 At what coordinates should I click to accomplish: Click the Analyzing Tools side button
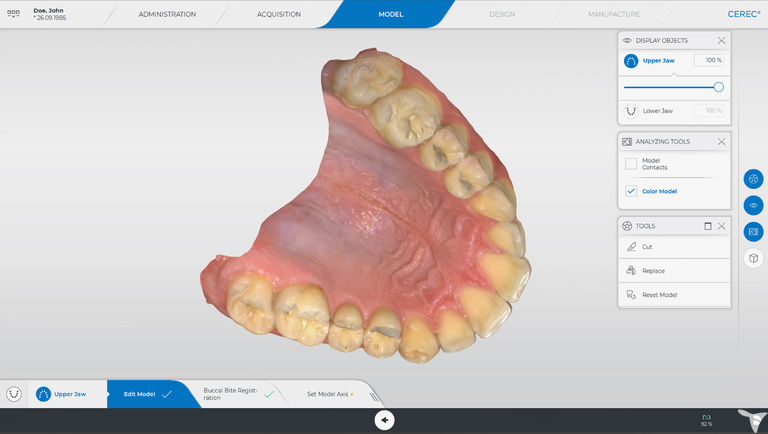pos(753,232)
